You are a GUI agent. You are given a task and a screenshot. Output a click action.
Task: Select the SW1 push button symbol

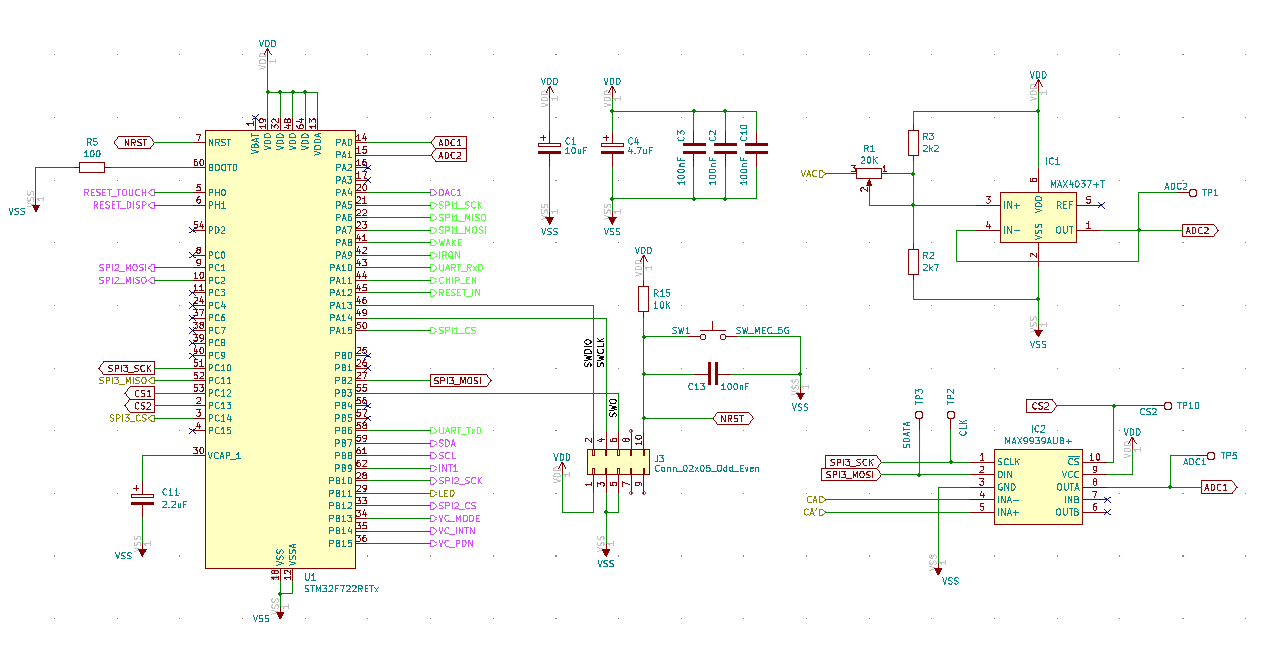(713, 333)
